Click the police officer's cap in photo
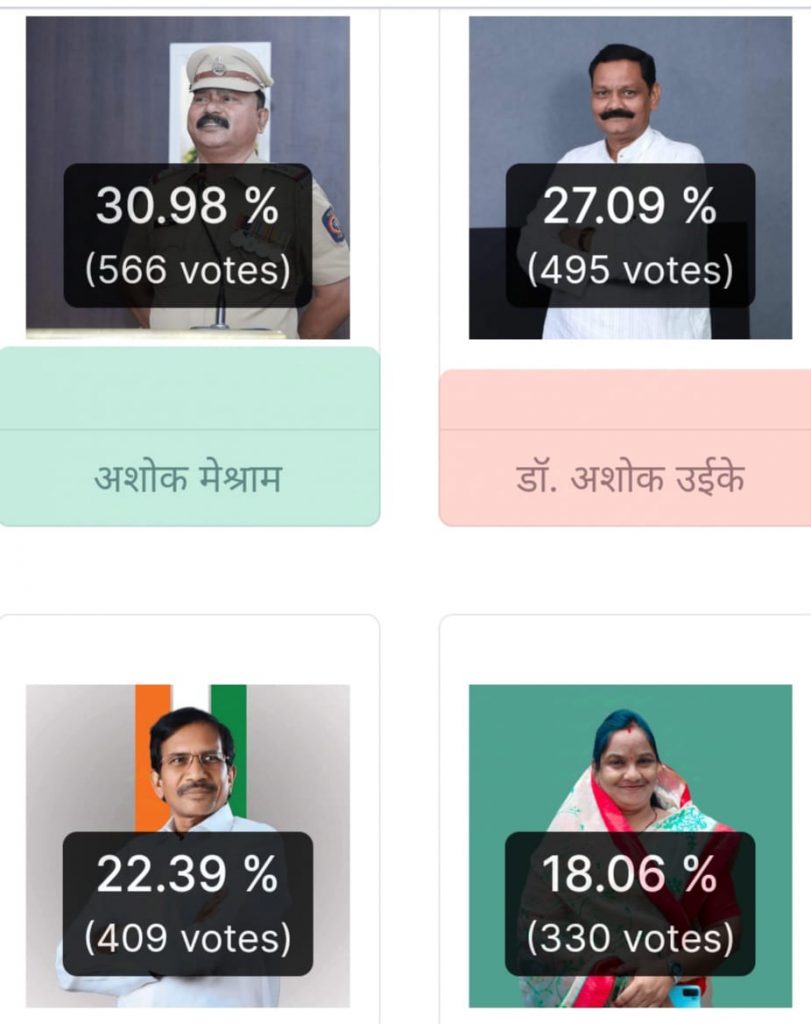 228,68
